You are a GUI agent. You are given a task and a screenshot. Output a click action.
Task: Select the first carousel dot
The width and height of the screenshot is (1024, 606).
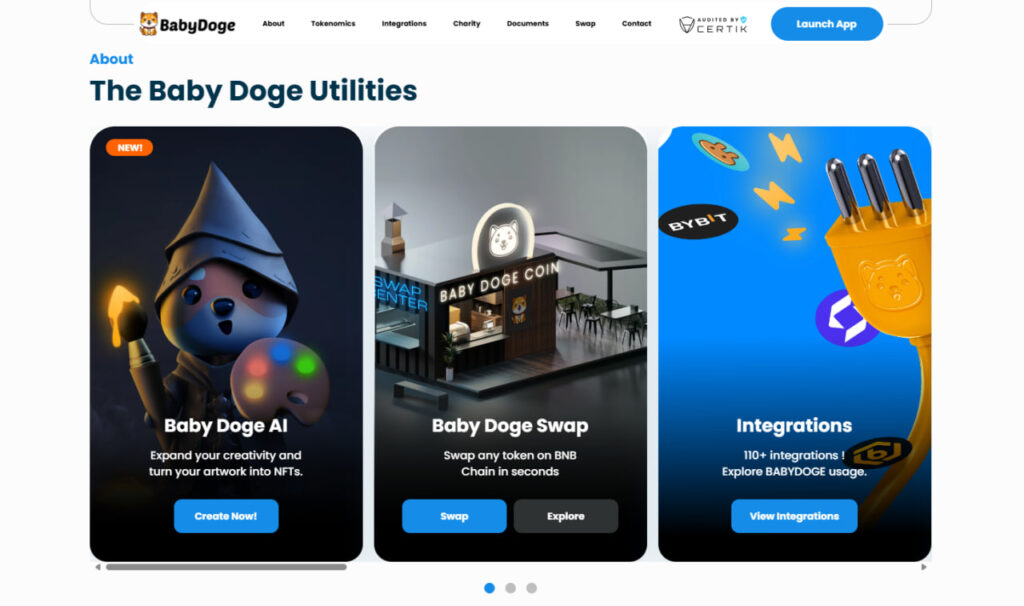[x=489, y=588]
